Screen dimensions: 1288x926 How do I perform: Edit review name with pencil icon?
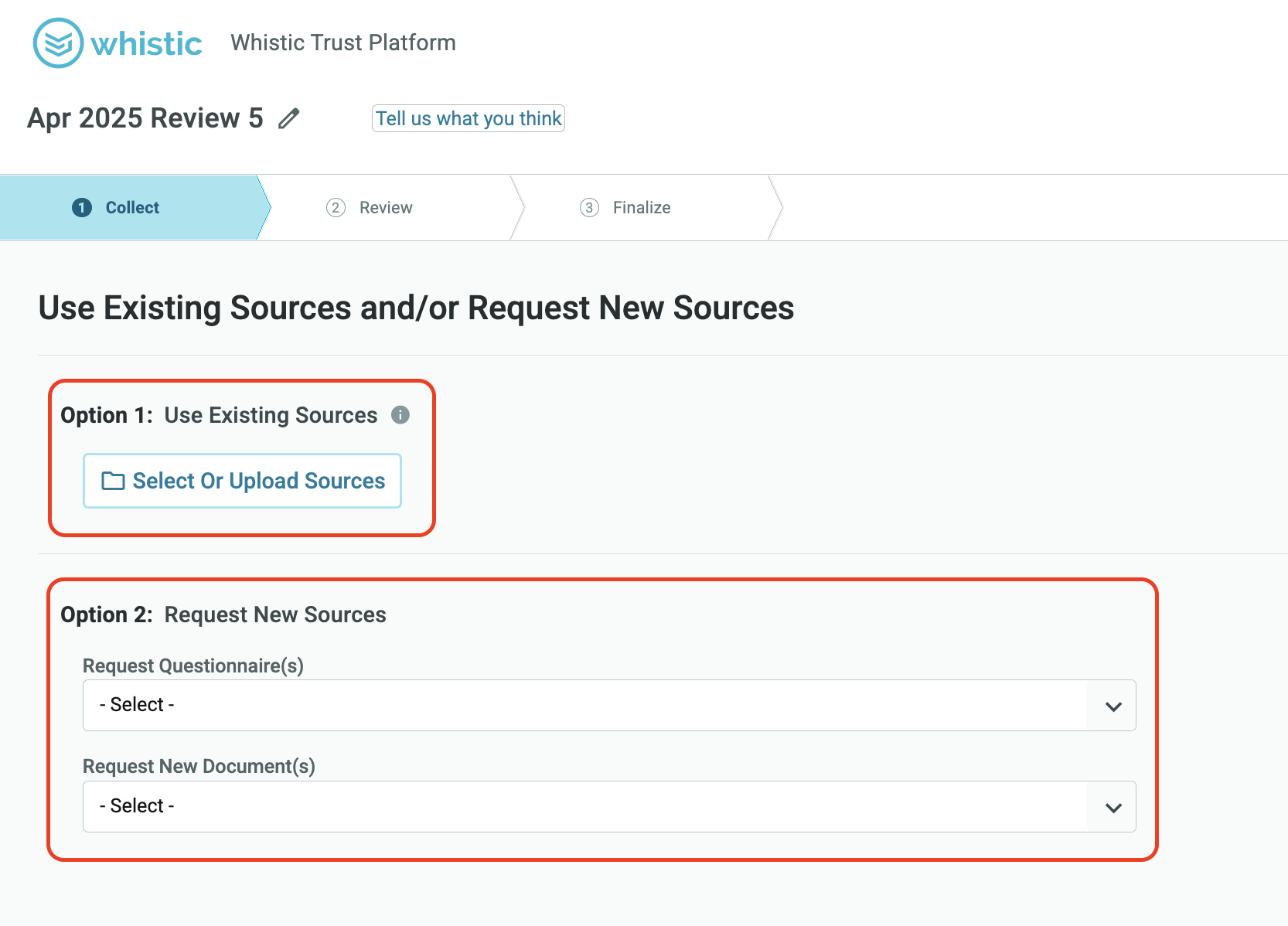coord(288,119)
